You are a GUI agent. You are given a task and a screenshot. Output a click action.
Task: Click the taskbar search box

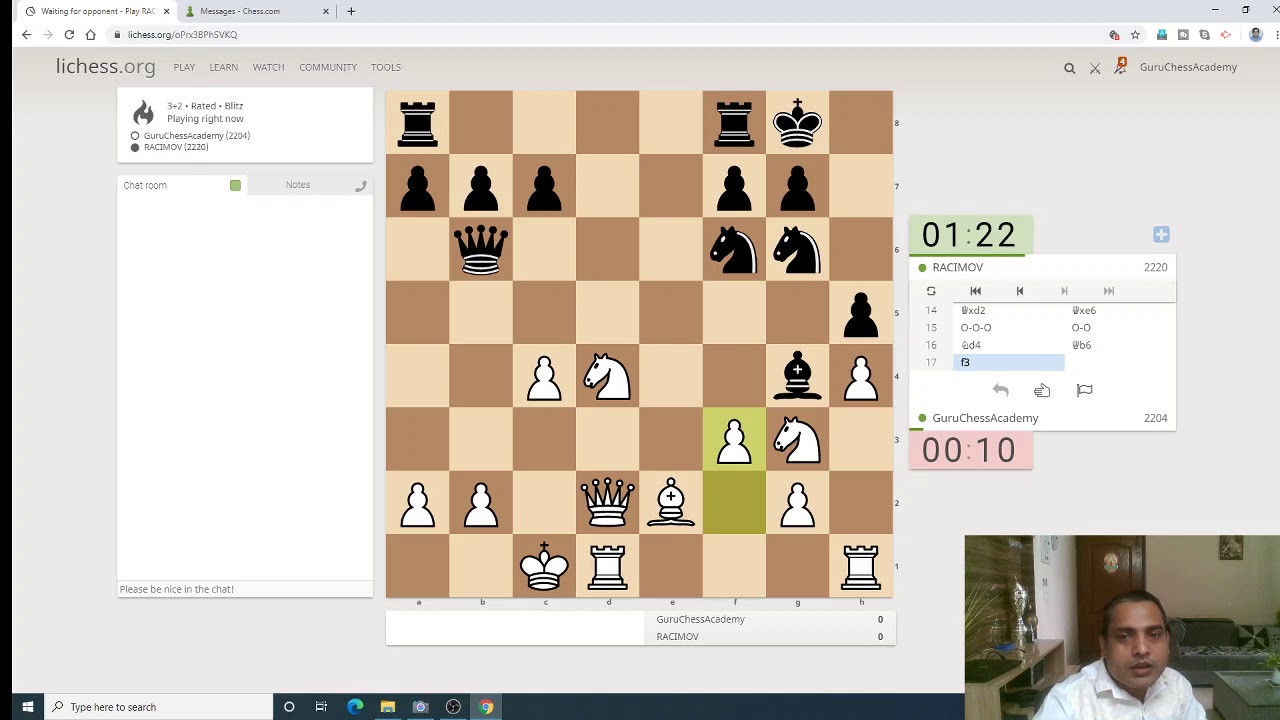(x=159, y=707)
